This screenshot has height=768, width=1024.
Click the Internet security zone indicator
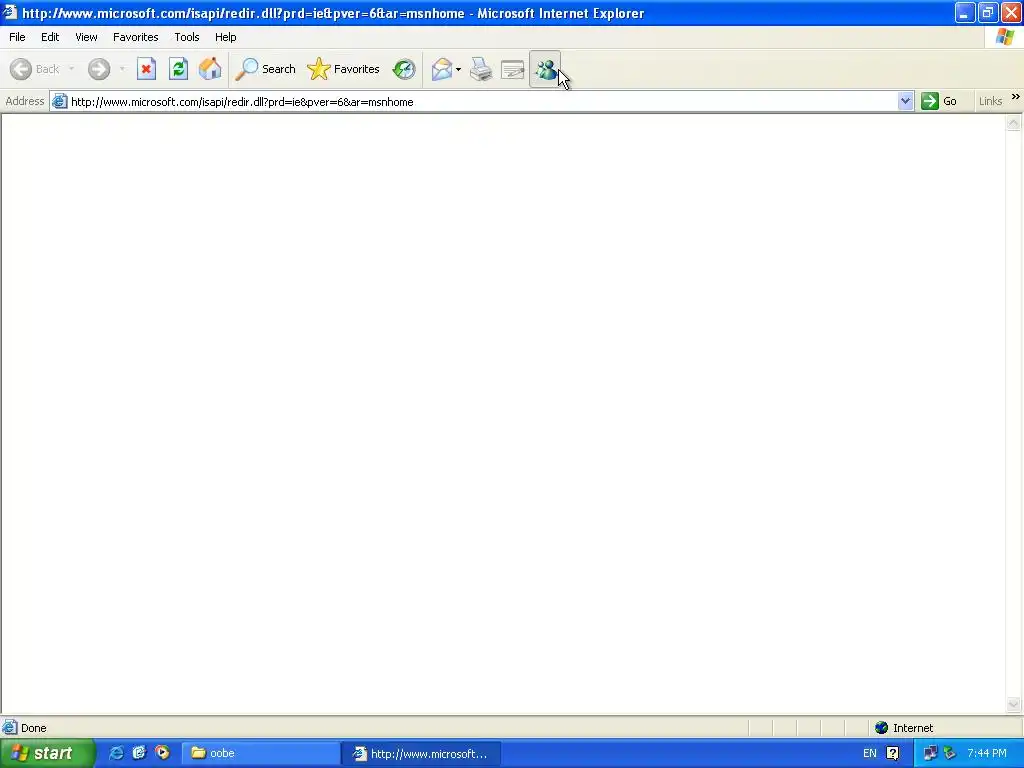pyautogui.click(x=904, y=728)
